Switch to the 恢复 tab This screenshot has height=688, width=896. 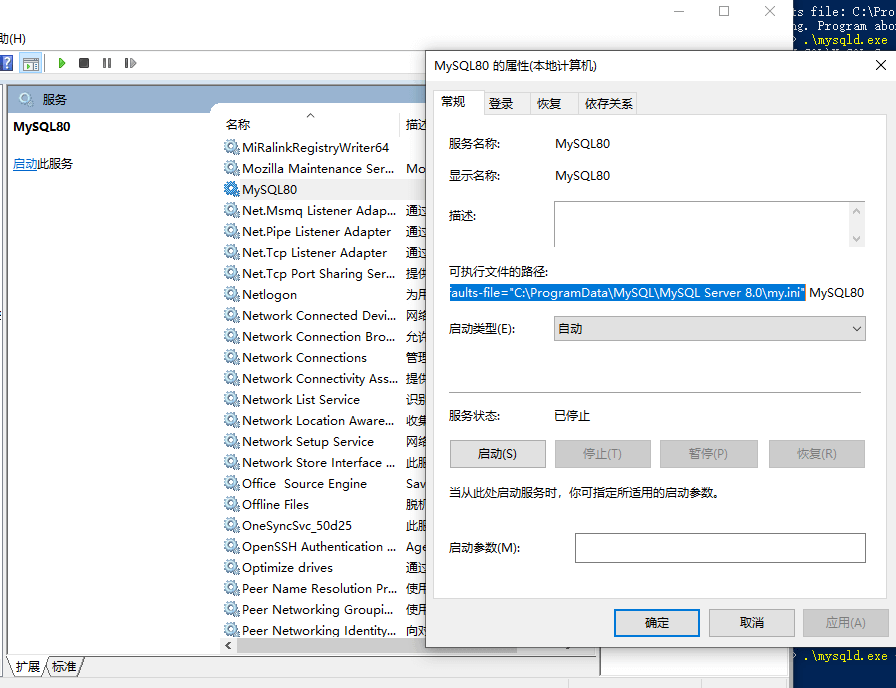click(549, 103)
